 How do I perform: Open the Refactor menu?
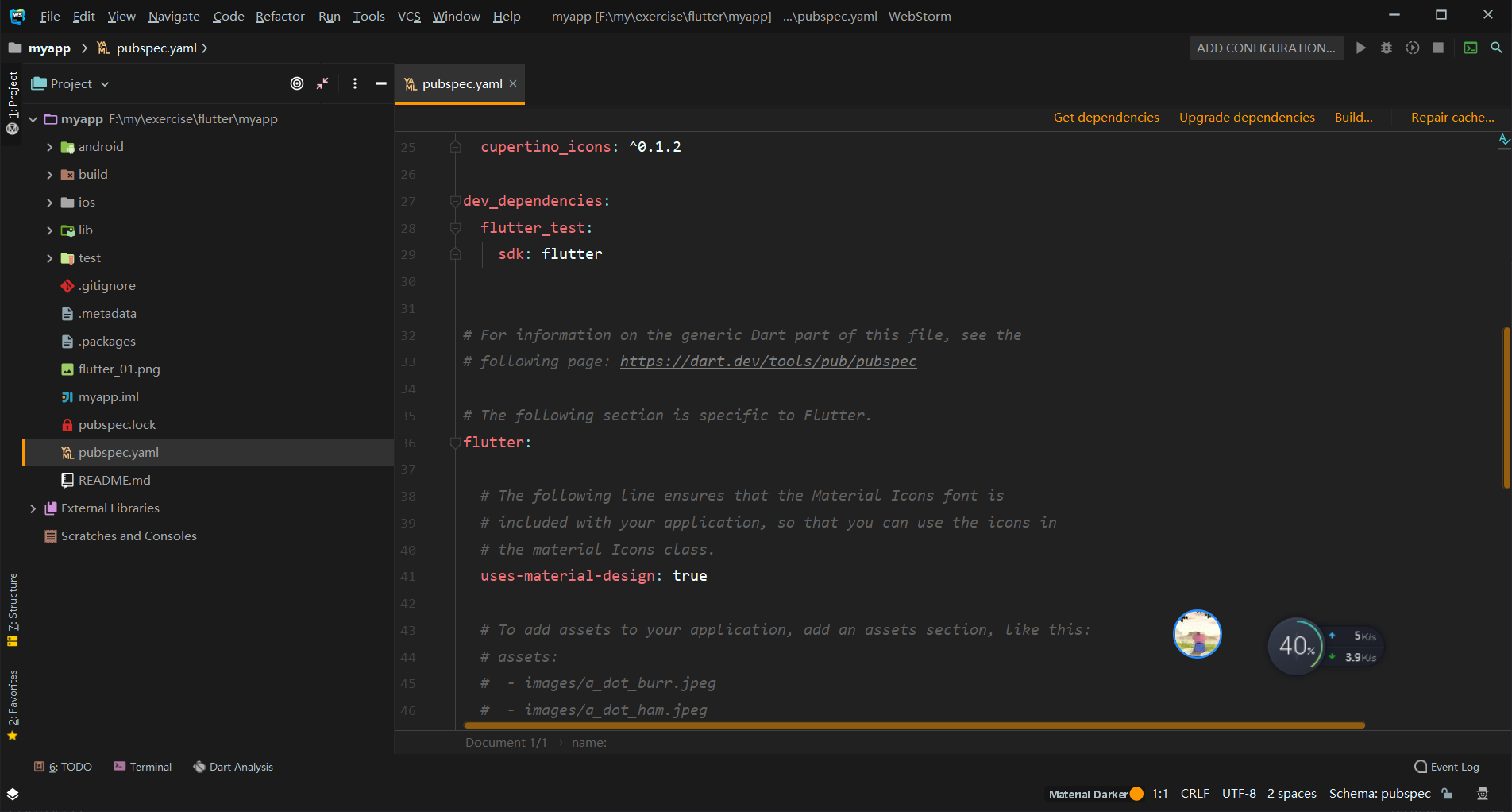click(280, 16)
